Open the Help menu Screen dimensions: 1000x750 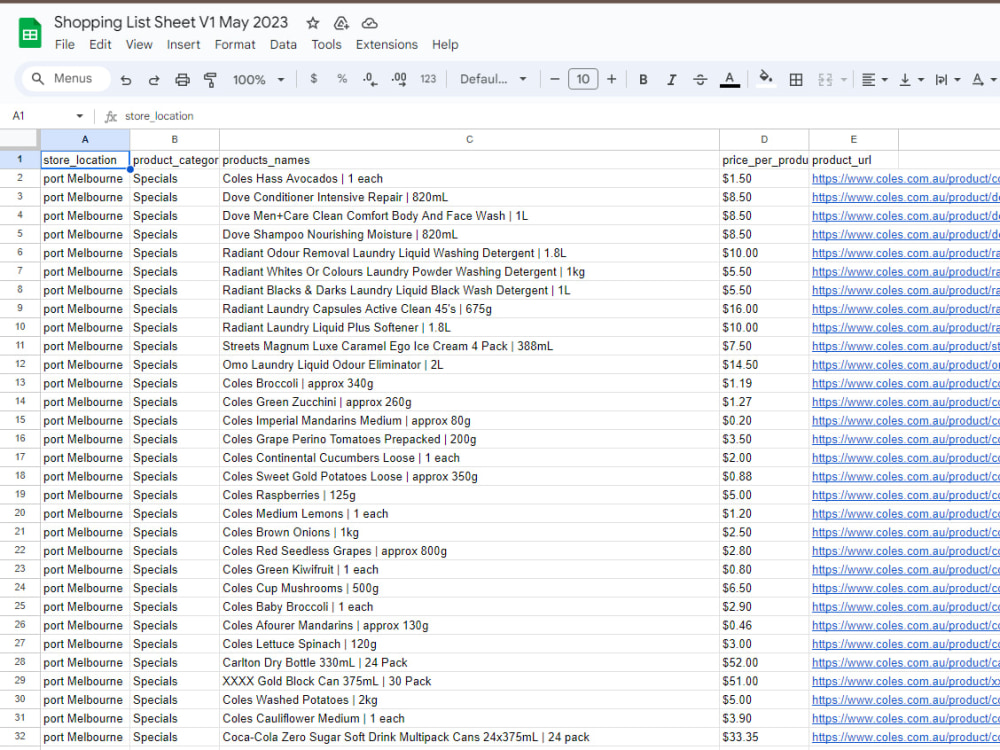click(445, 45)
